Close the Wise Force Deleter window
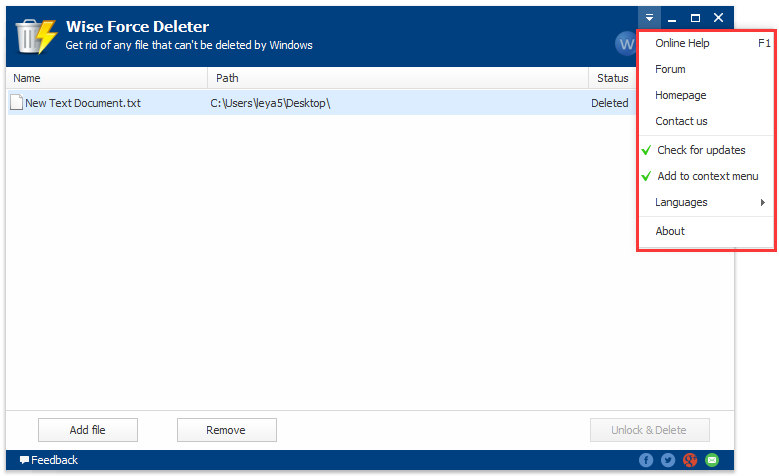The image size is (779, 476). tap(718, 18)
